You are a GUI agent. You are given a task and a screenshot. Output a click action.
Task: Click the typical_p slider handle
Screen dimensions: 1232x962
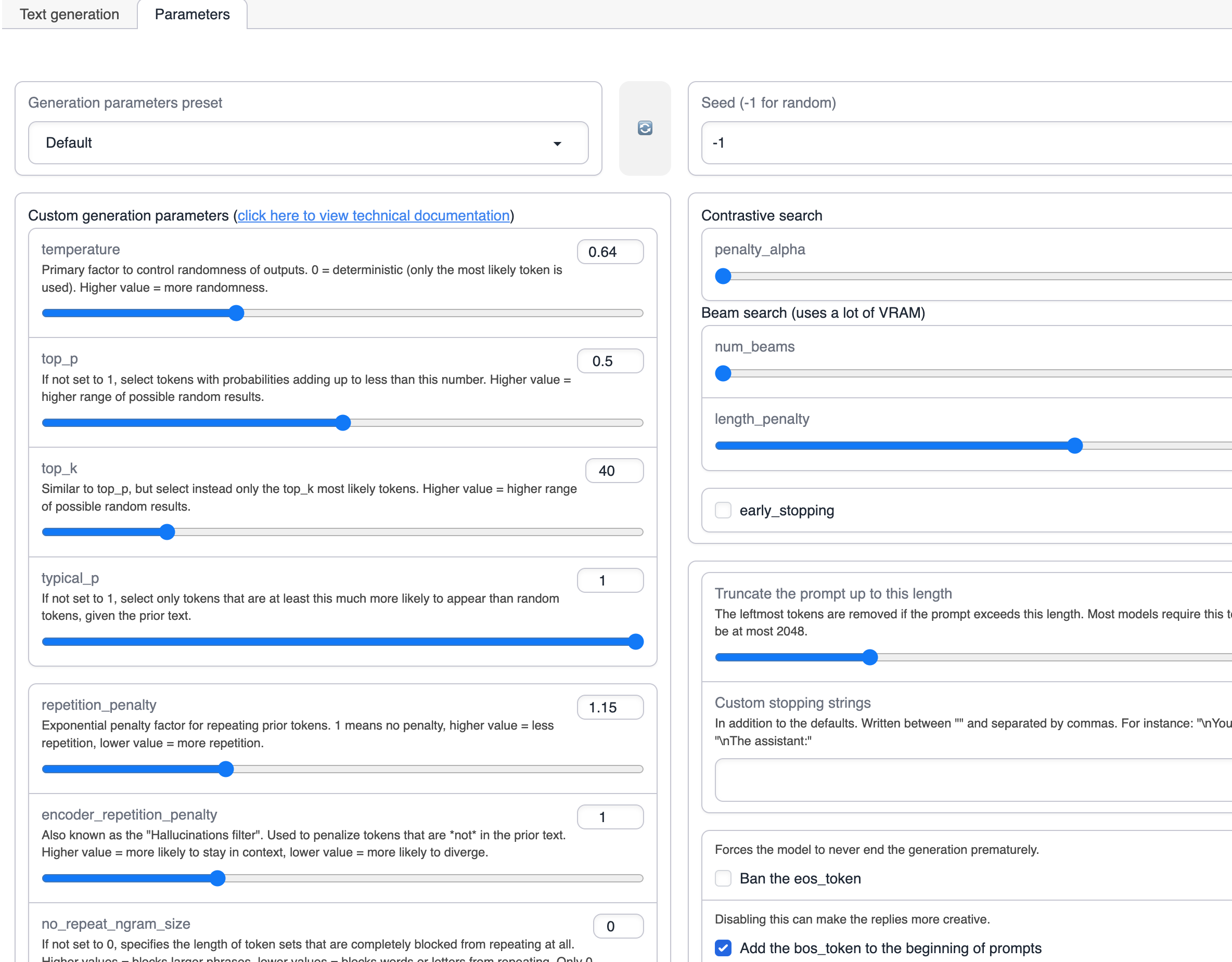[x=636, y=641]
